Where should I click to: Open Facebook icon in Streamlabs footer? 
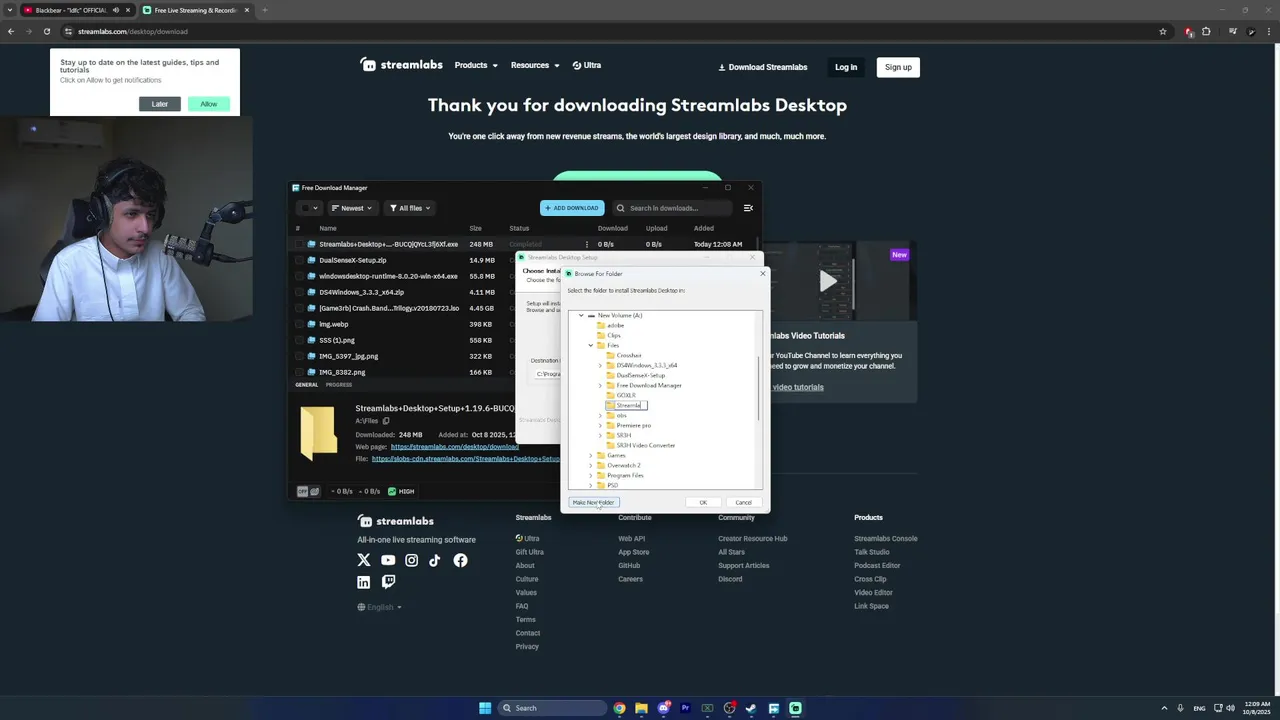click(460, 560)
